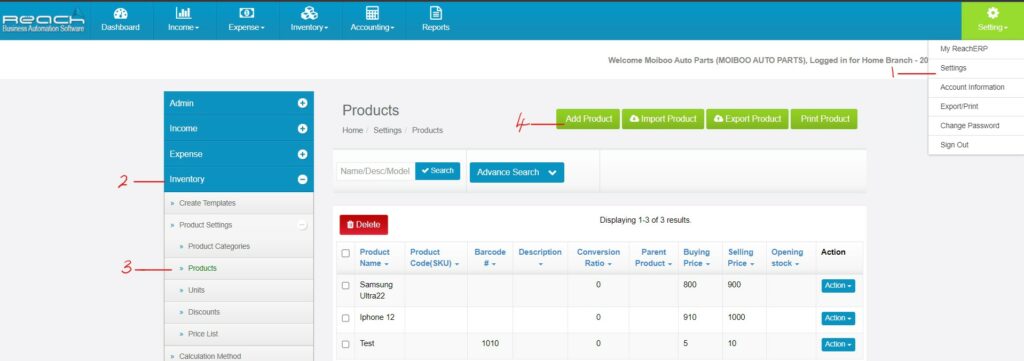Viewport: 1024px width, 361px height.
Task: Sort by Conversion Ratio column
Action: (x=598, y=258)
